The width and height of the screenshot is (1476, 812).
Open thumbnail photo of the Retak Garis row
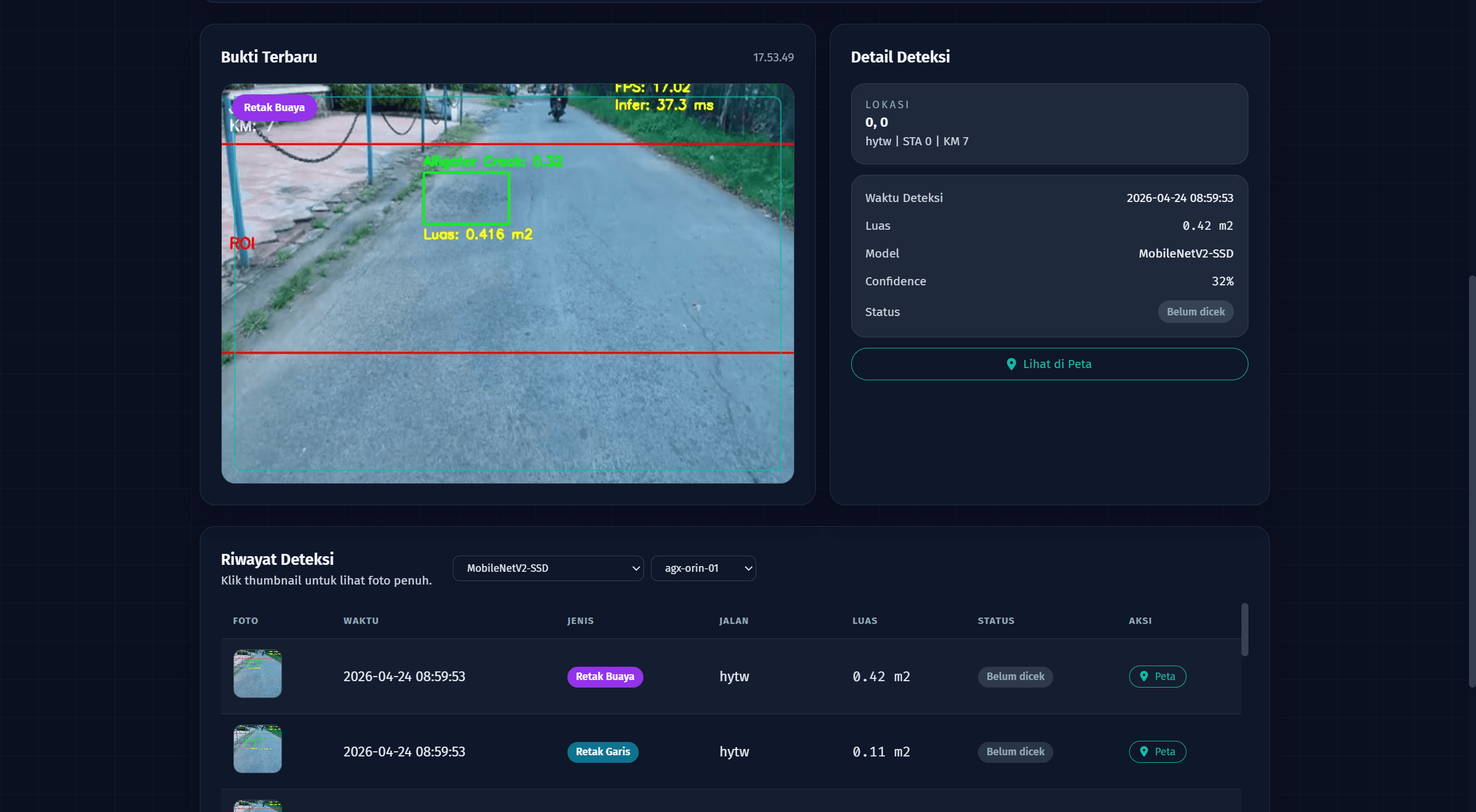[x=258, y=749]
